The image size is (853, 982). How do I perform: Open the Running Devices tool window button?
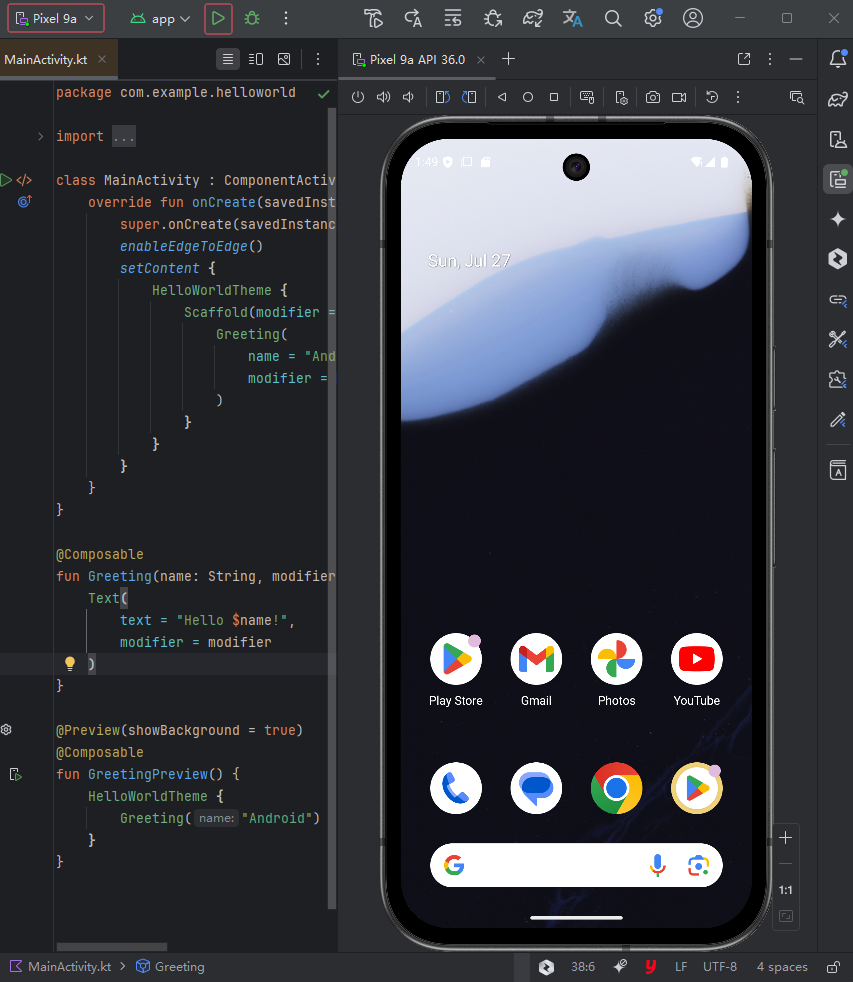[837, 179]
